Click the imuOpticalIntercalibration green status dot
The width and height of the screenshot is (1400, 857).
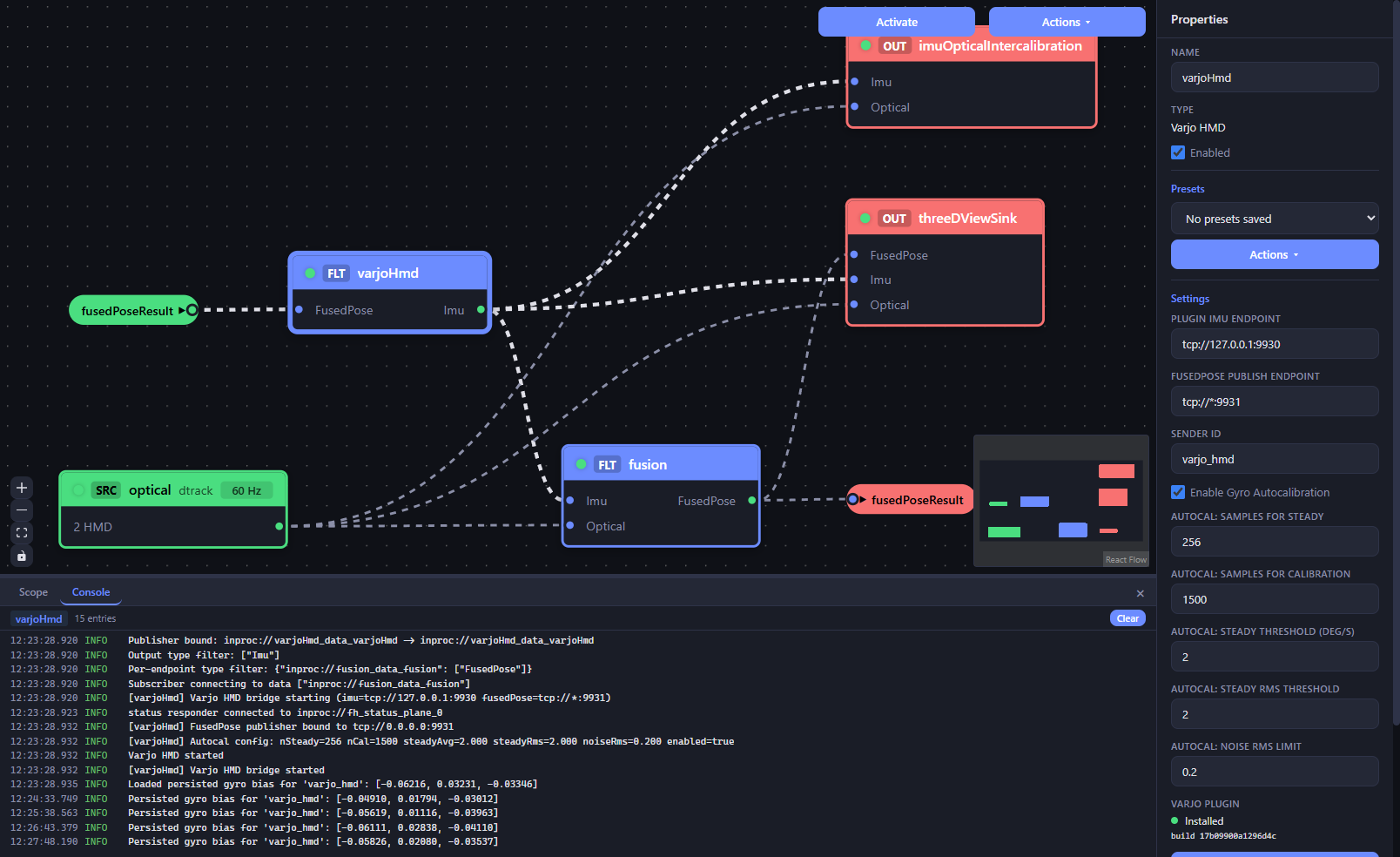click(x=865, y=45)
